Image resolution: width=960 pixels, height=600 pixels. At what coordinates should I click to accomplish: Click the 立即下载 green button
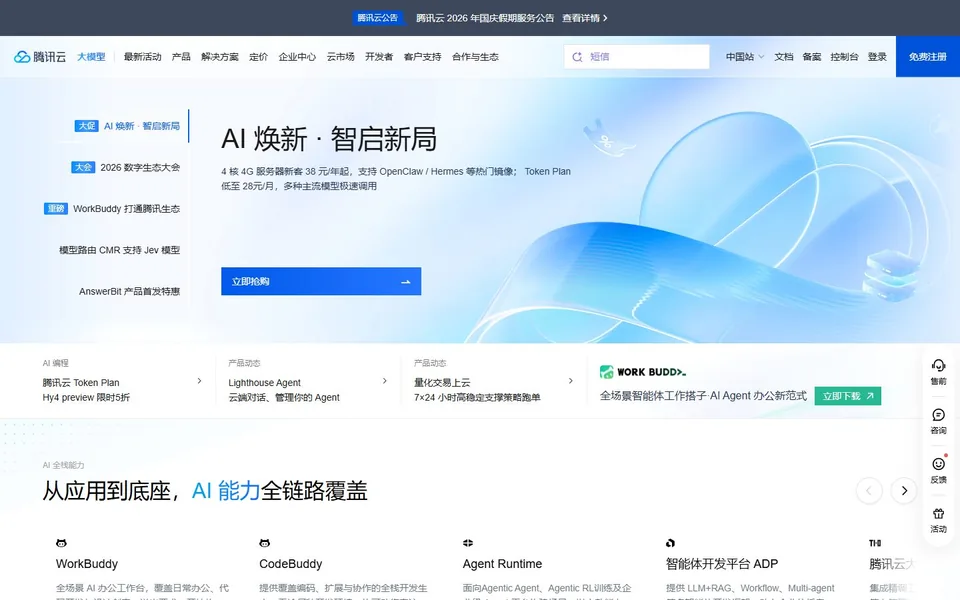coord(848,396)
